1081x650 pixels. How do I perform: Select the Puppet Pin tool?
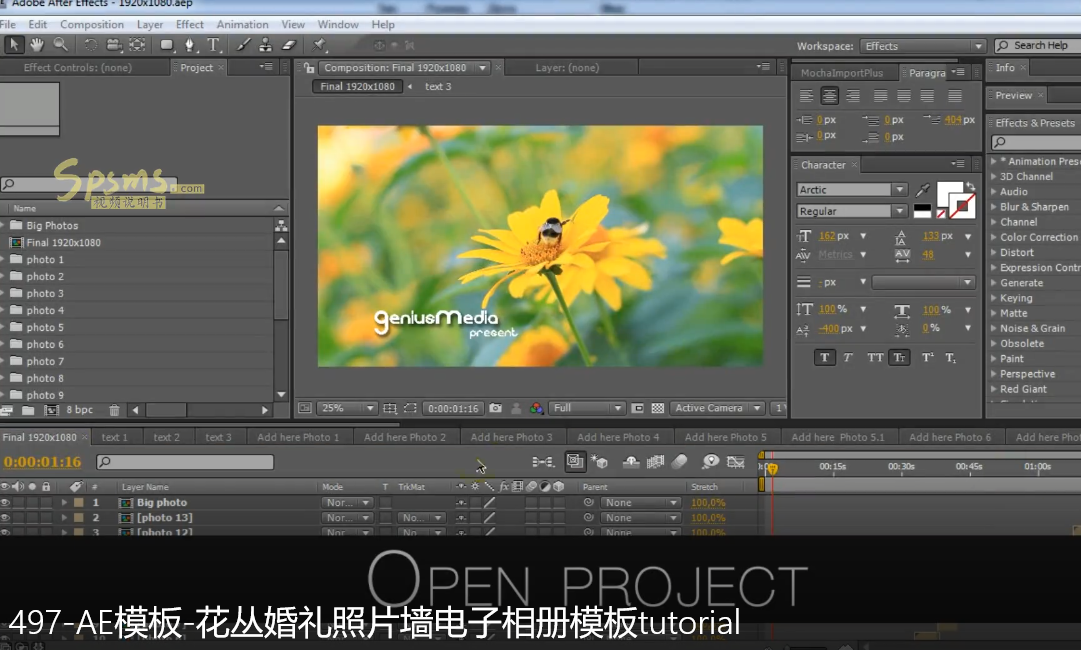coord(319,45)
